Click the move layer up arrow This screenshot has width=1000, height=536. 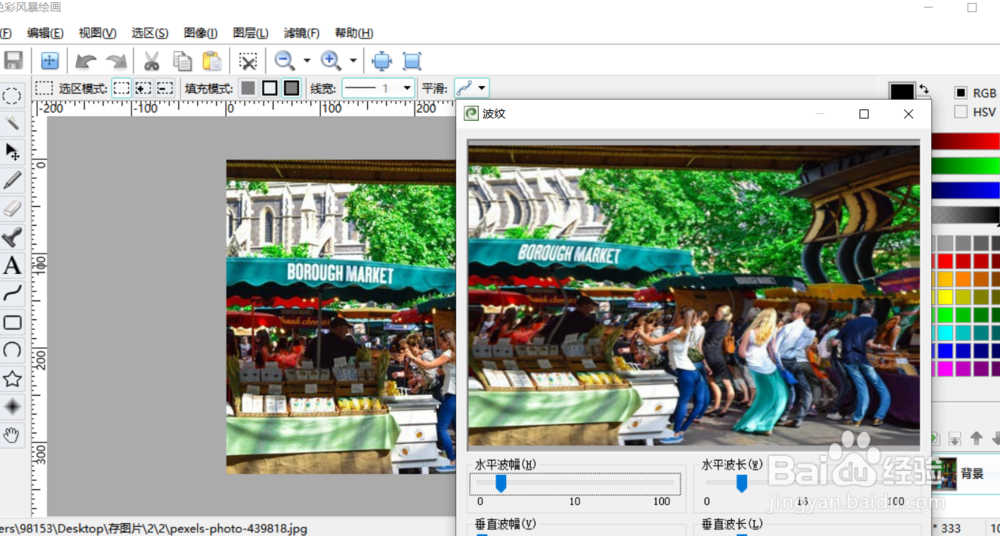click(976, 438)
